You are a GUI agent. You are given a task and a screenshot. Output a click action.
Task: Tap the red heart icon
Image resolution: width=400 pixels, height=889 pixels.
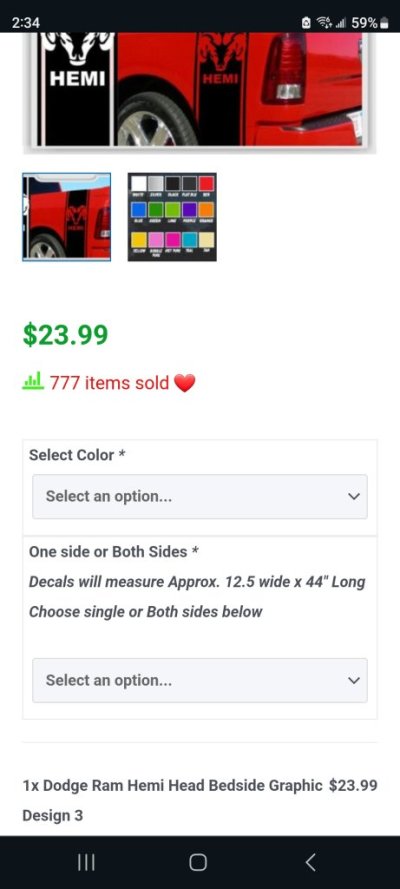click(184, 384)
